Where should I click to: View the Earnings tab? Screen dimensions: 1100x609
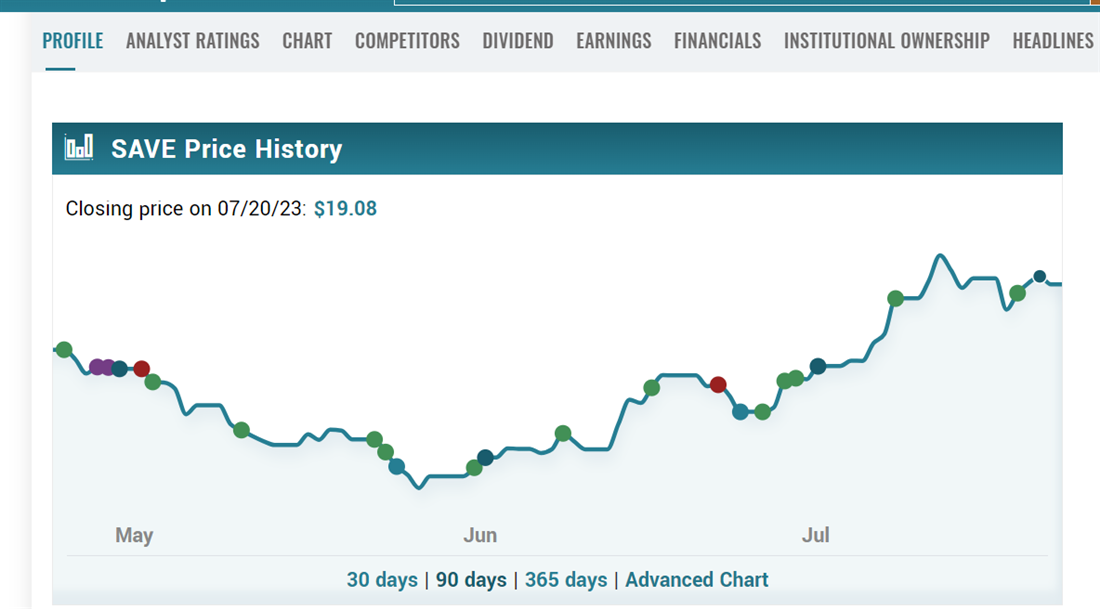click(613, 41)
